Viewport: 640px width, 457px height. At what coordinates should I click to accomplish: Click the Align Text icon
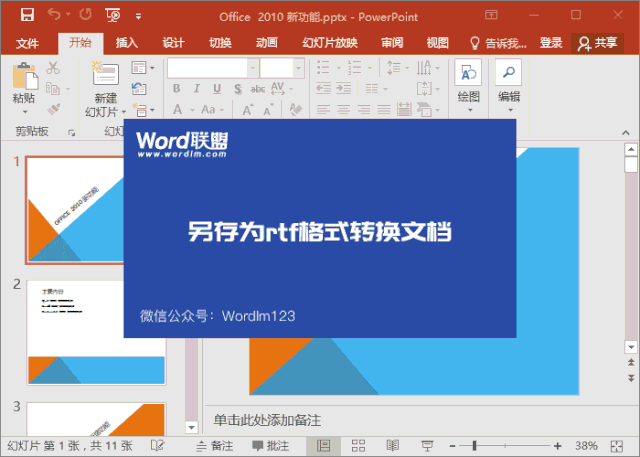click(424, 88)
